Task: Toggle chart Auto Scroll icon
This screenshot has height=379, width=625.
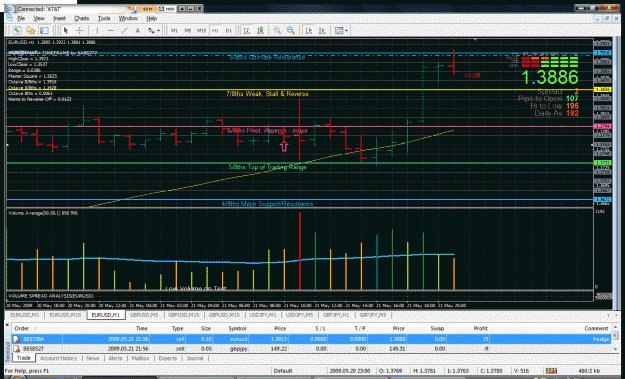Action: click(322, 30)
